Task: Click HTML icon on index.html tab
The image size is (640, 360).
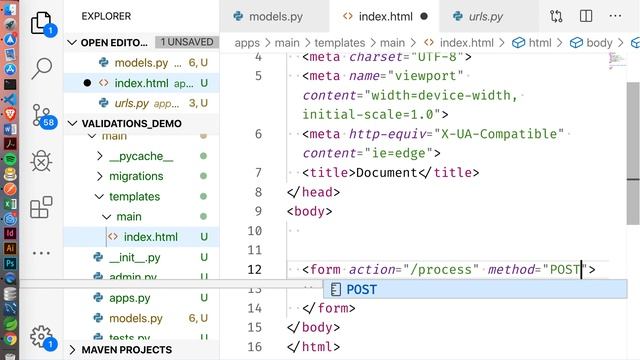Action: pos(347,16)
